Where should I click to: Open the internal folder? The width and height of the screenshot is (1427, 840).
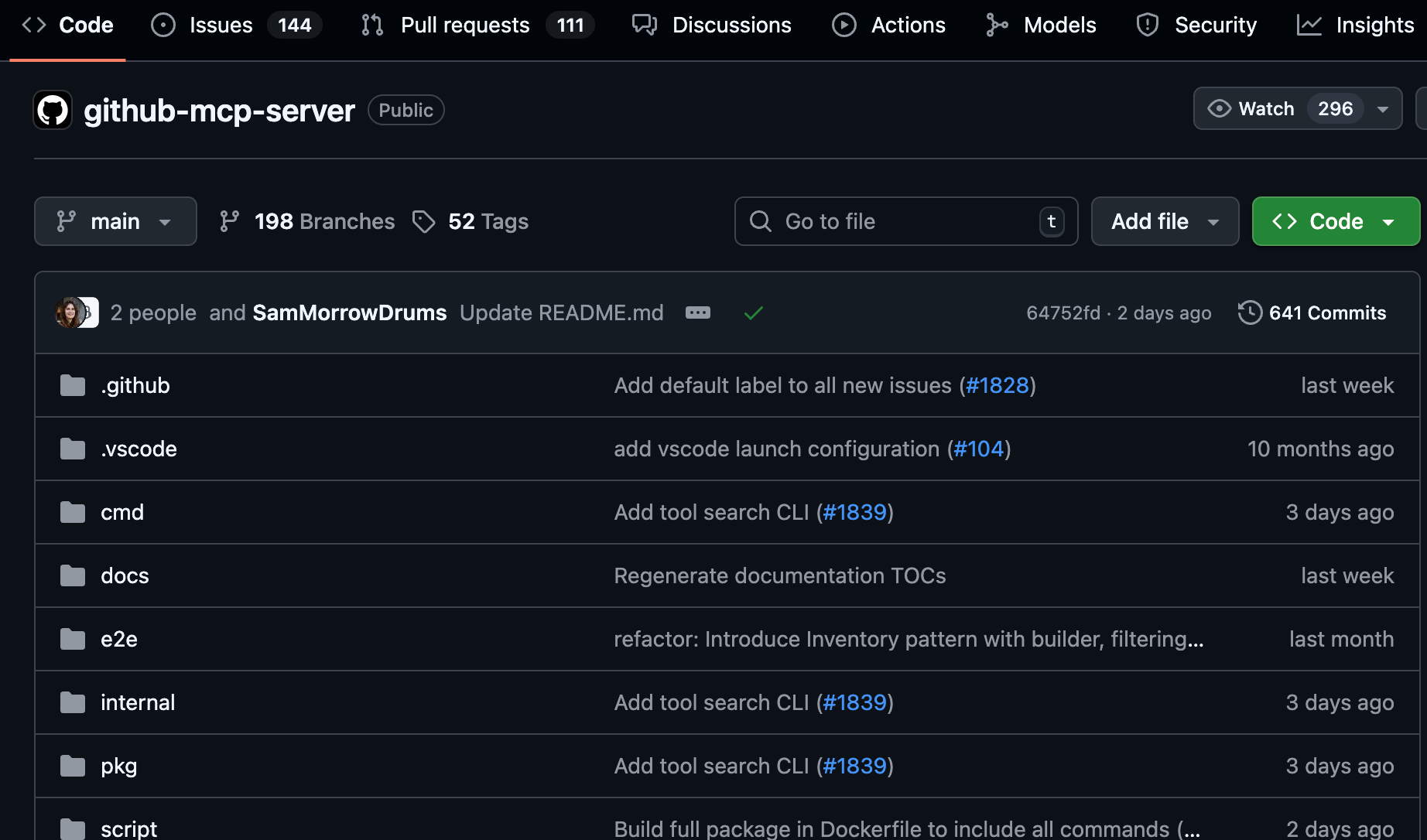click(138, 702)
